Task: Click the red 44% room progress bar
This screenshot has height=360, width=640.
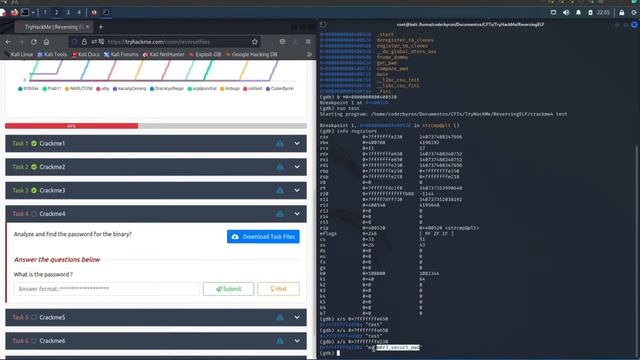Action: click(x=71, y=126)
